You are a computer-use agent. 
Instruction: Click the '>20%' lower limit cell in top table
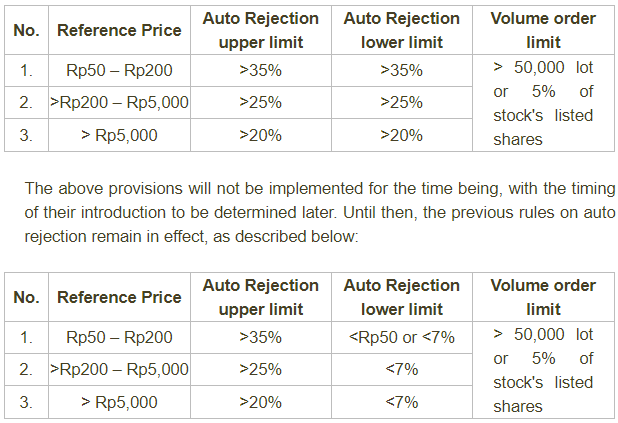tap(402, 135)
